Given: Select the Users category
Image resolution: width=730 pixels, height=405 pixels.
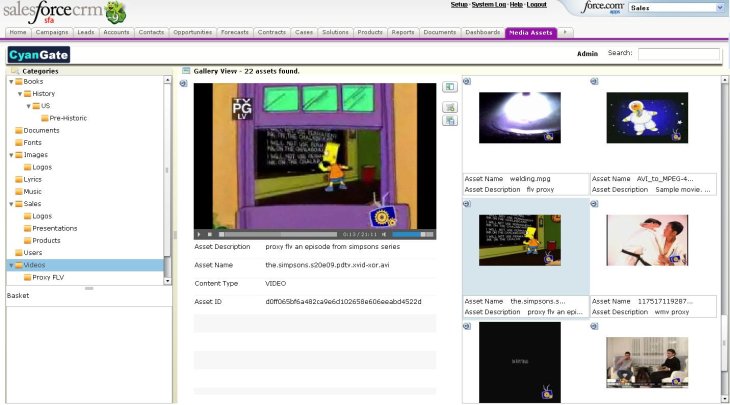Looking at the screenshot, I should click(32, 252).
